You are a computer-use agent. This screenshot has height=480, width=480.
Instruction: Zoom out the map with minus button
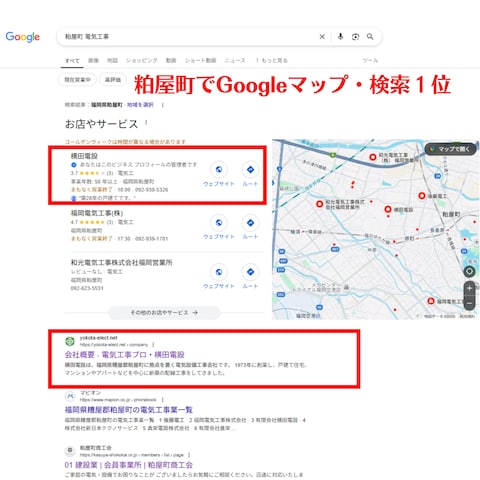coord(469,303)
